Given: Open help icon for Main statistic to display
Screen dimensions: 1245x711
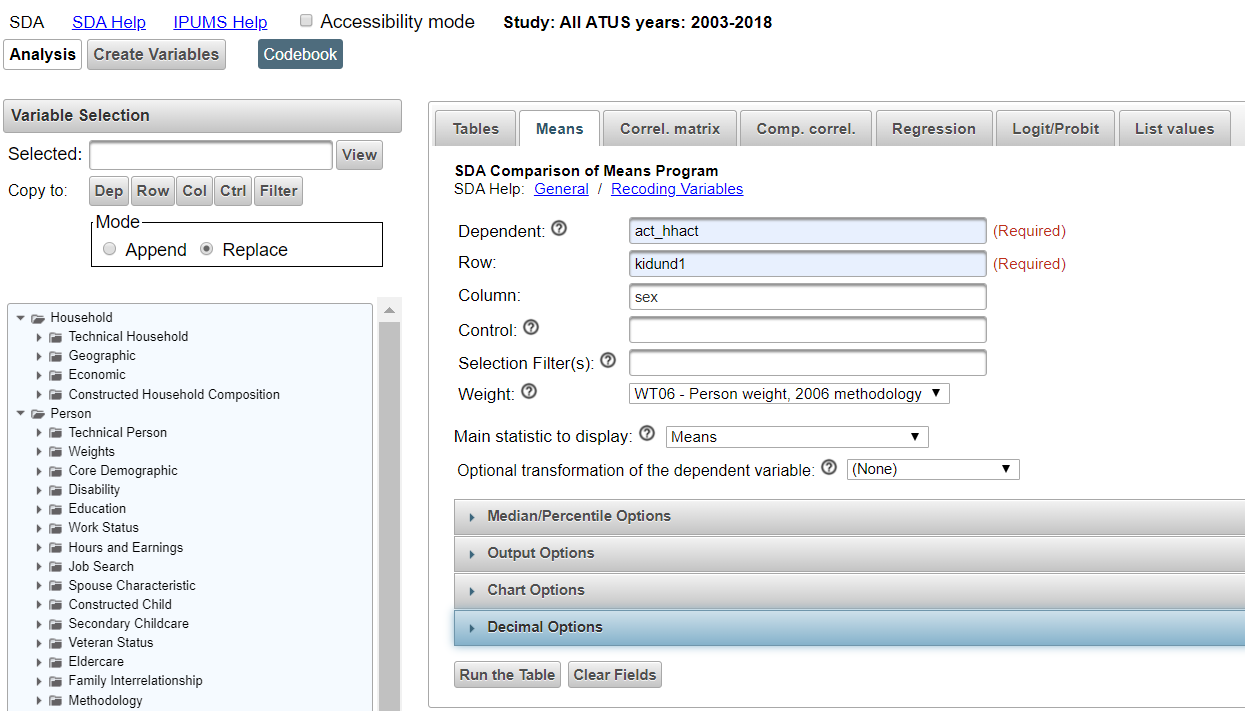Looking at the screenshot, I should pos(647,434).
